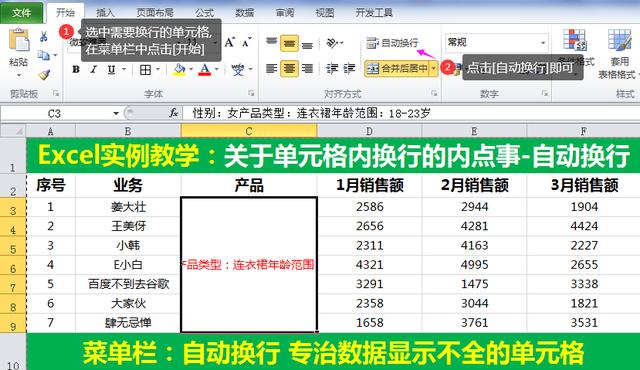Switch to the 插入 ribbon tab
The width and height of the screenshot is (640, 370).
click(x=105, y=13)
